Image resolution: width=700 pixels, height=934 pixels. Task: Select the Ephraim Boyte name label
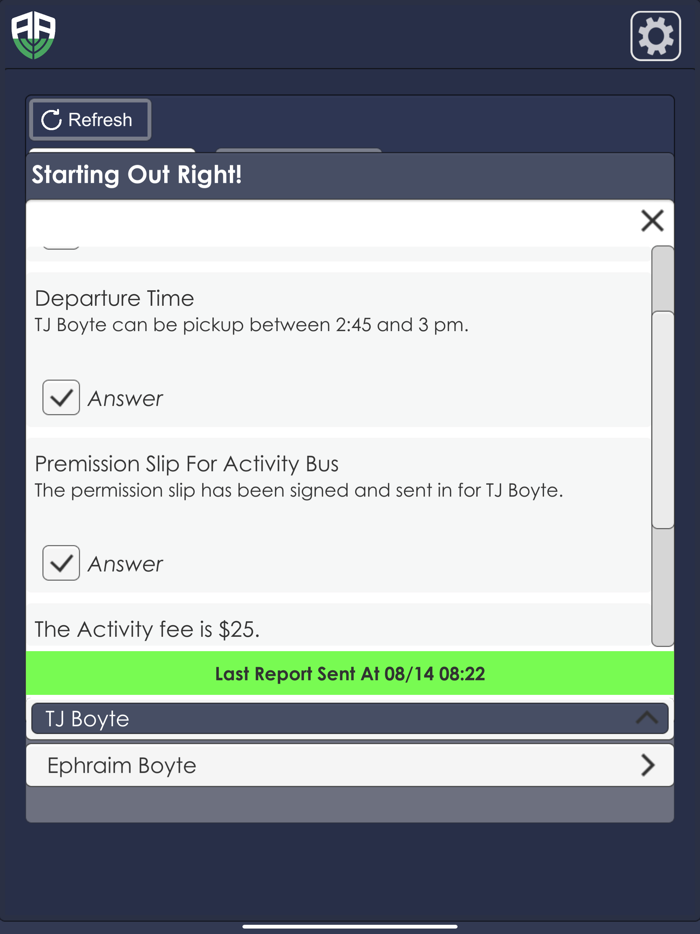click(122, 766)
